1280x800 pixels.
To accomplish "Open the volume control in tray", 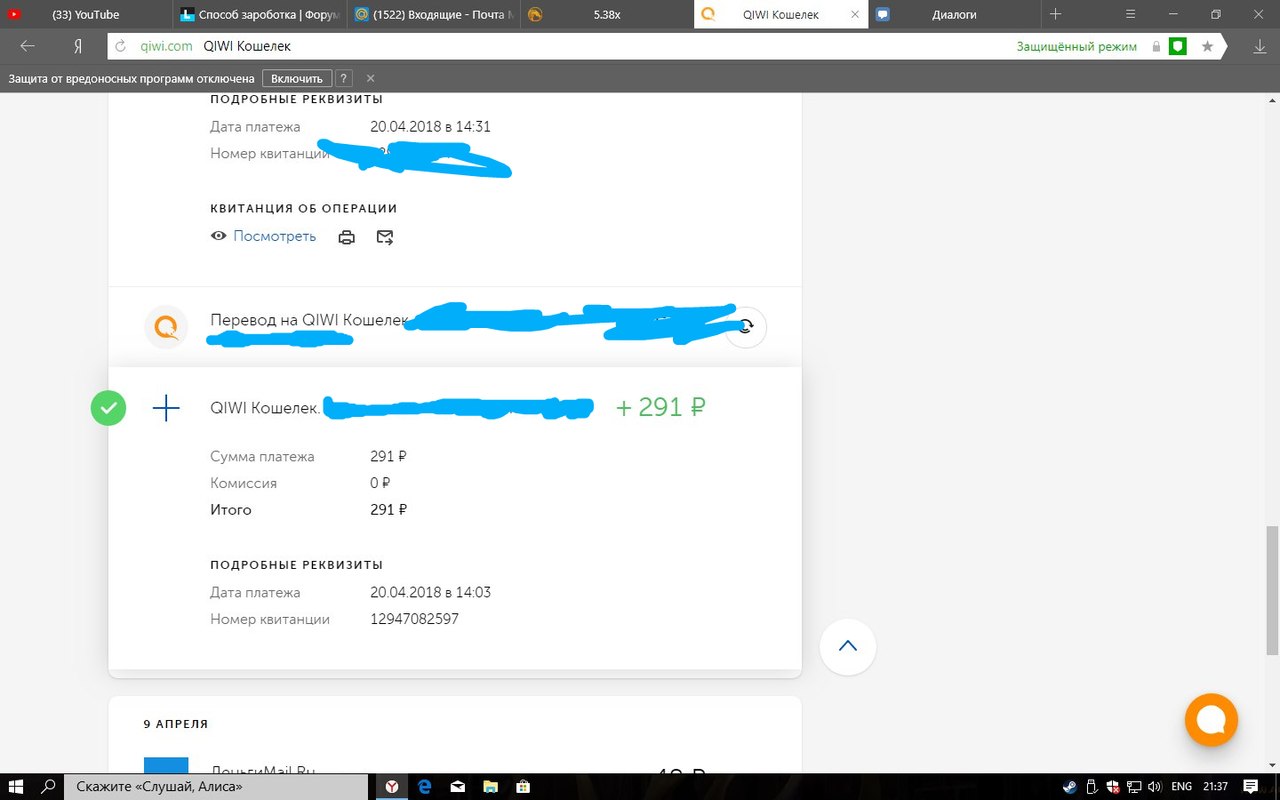I will (x=1157, y=786).
